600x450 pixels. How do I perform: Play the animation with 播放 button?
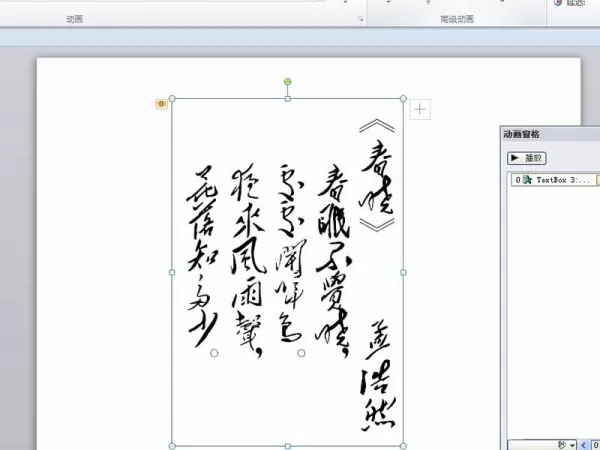tap(527, 158)
